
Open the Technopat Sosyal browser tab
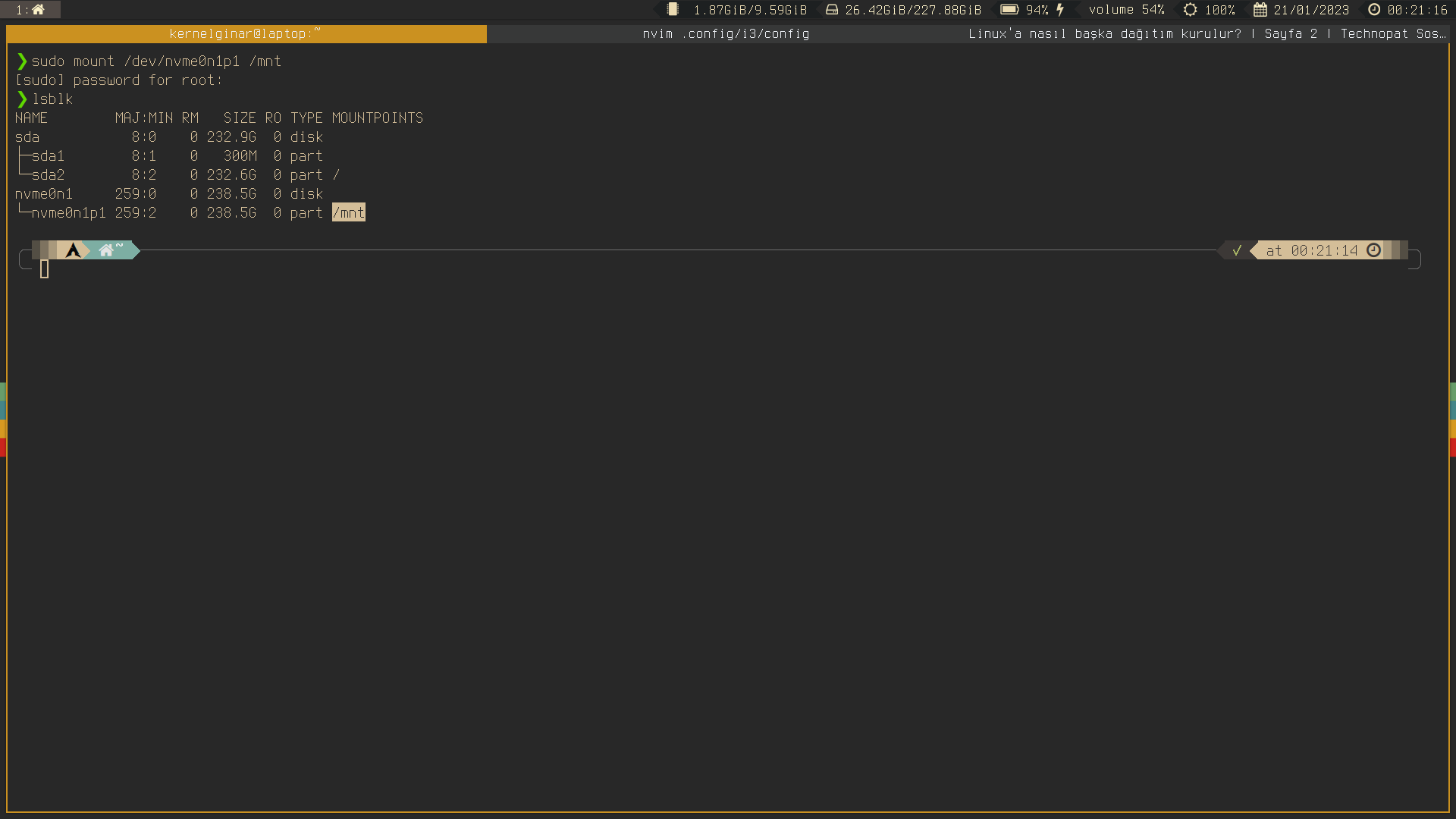coord(1207,34)
